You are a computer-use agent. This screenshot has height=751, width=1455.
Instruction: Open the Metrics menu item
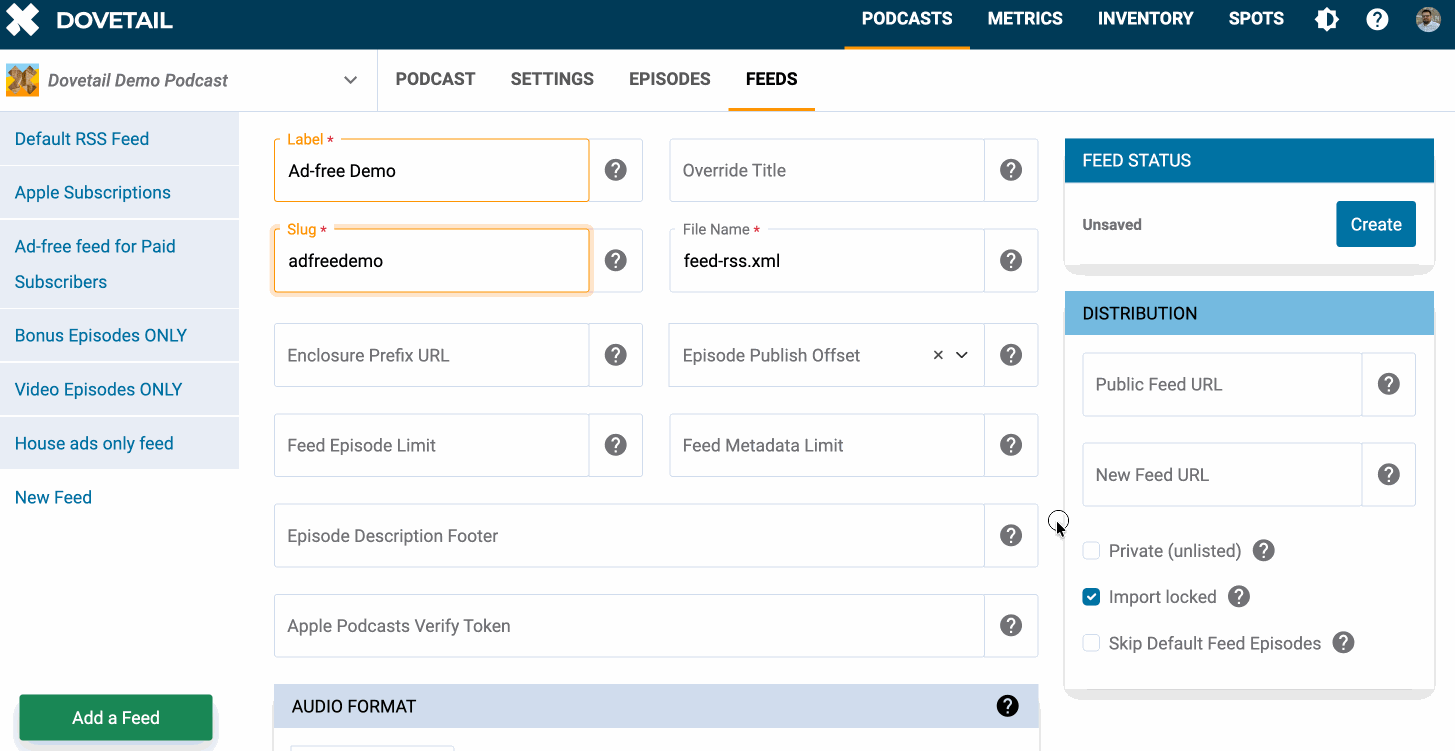coord(1024,19)
